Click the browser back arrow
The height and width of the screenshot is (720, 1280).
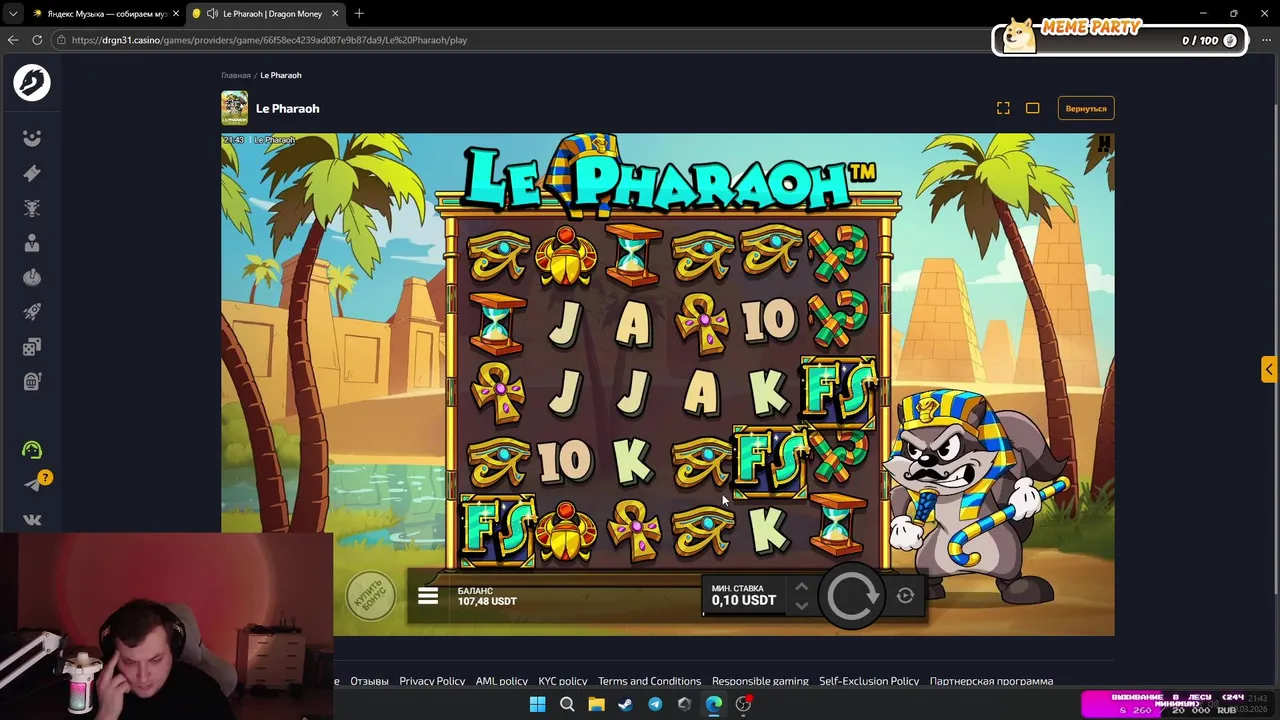(13, 40)
